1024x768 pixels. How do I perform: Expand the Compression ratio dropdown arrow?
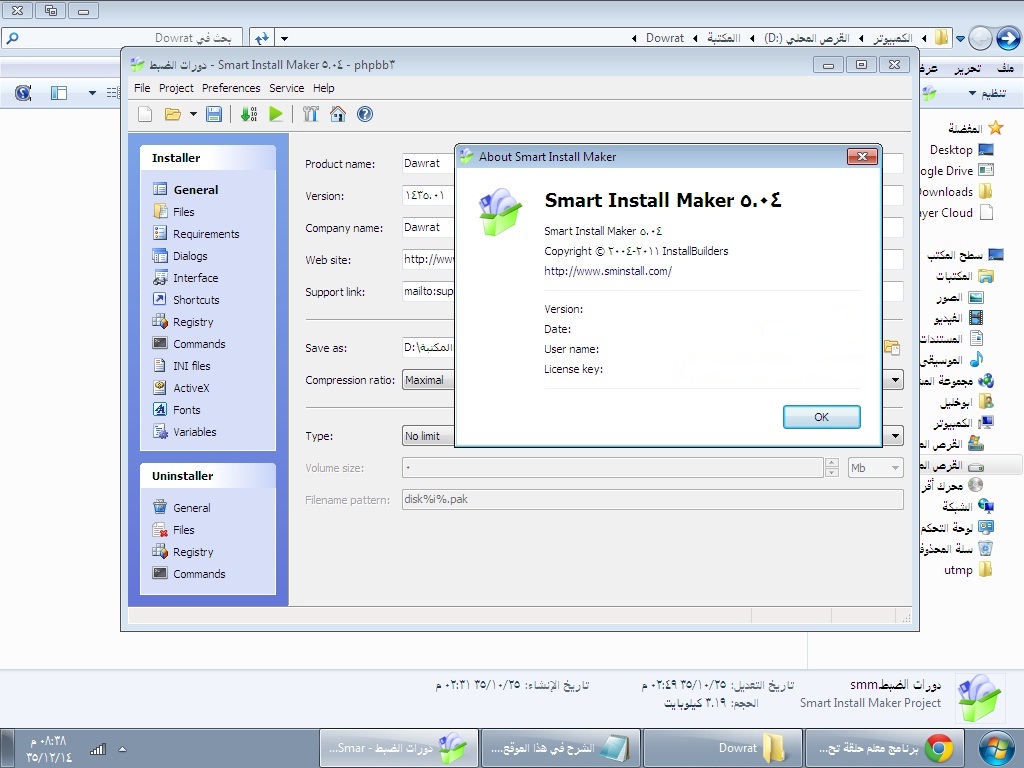pyautogui.click(x=895, y=380)
